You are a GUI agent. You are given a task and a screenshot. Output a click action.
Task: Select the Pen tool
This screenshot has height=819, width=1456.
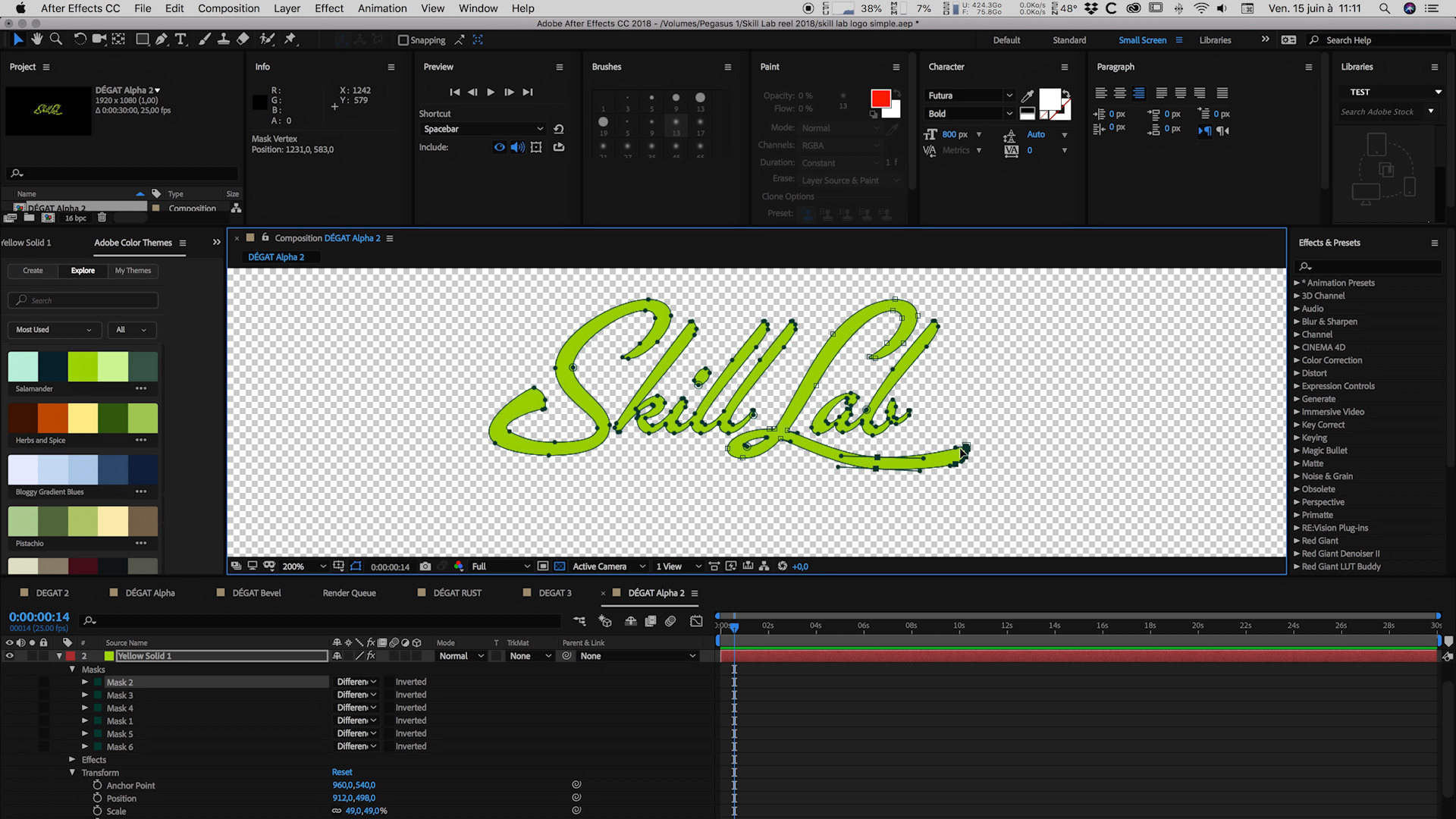click(x=161, y=39)
